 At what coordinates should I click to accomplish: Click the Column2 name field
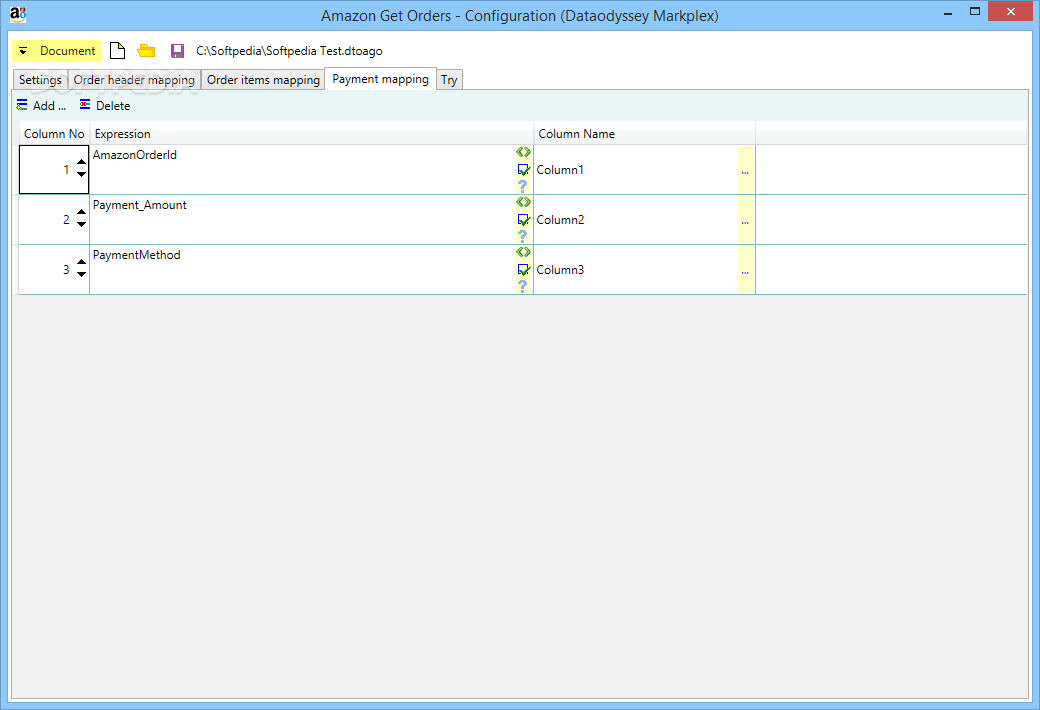[635, 220]
